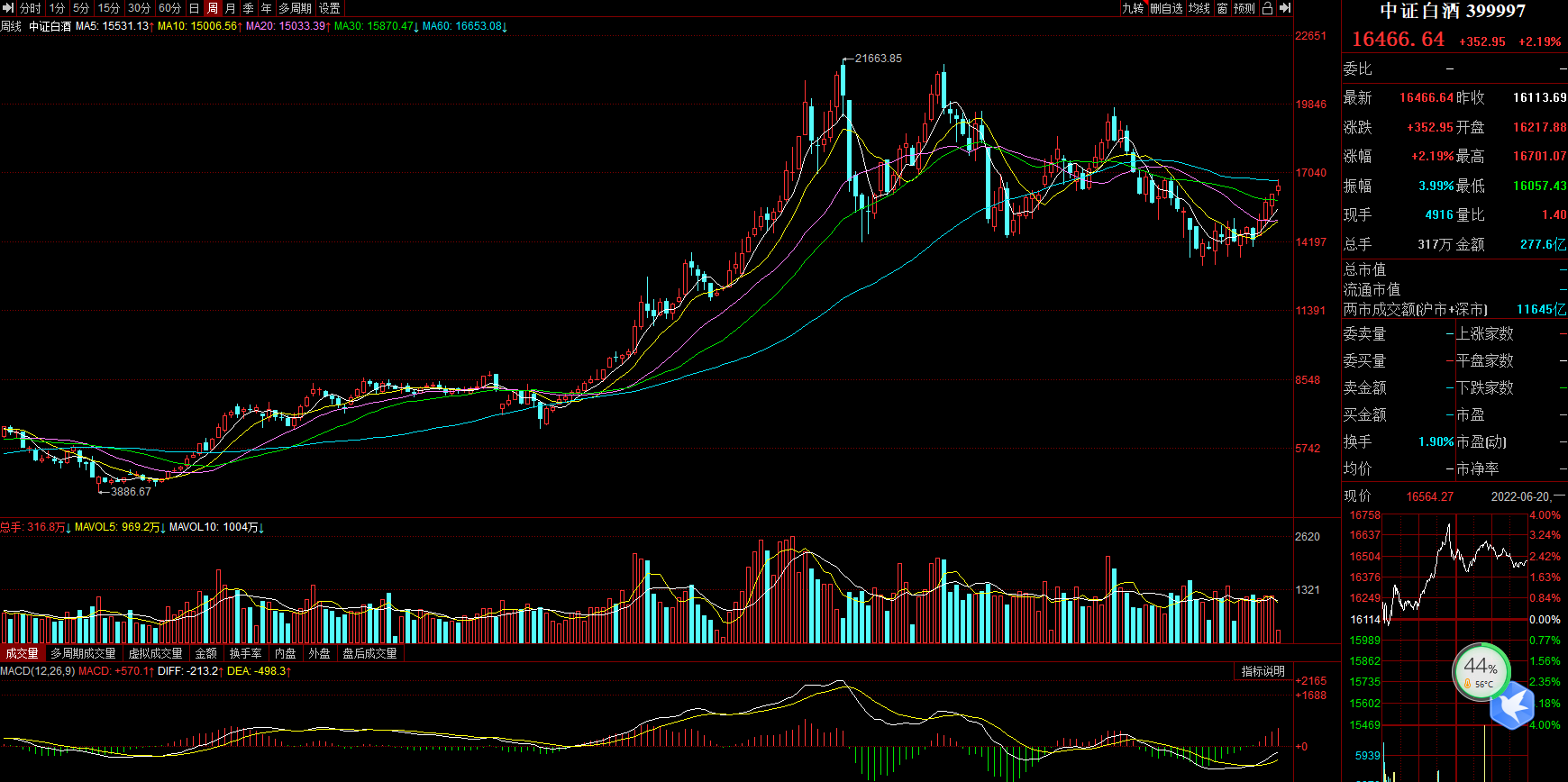The width and height of the screenshot is (1568, 782).
Task: Toggle the 均线 moving average display
Action: [x=1199, y=8]
